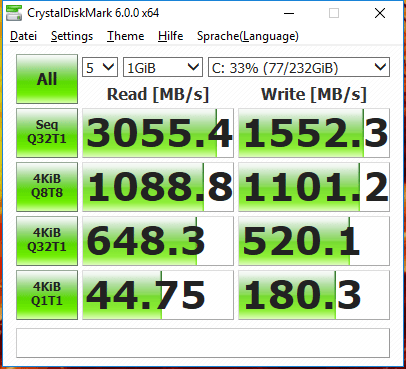406x369 pixels.
Task: Open the Theme menu
Action: (x=125, y=36)
